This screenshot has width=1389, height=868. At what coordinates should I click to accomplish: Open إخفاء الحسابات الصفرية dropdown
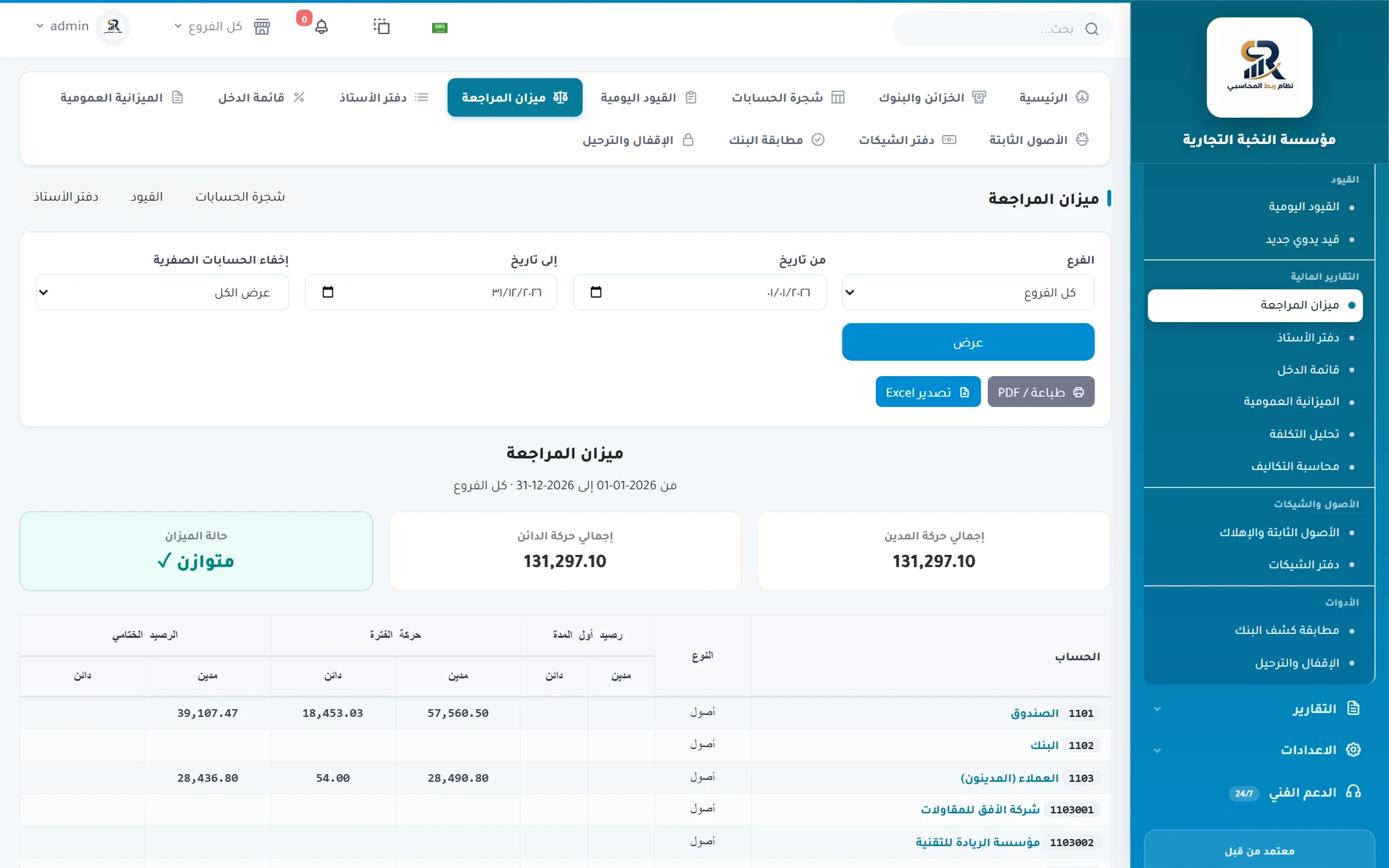(162, 293)
